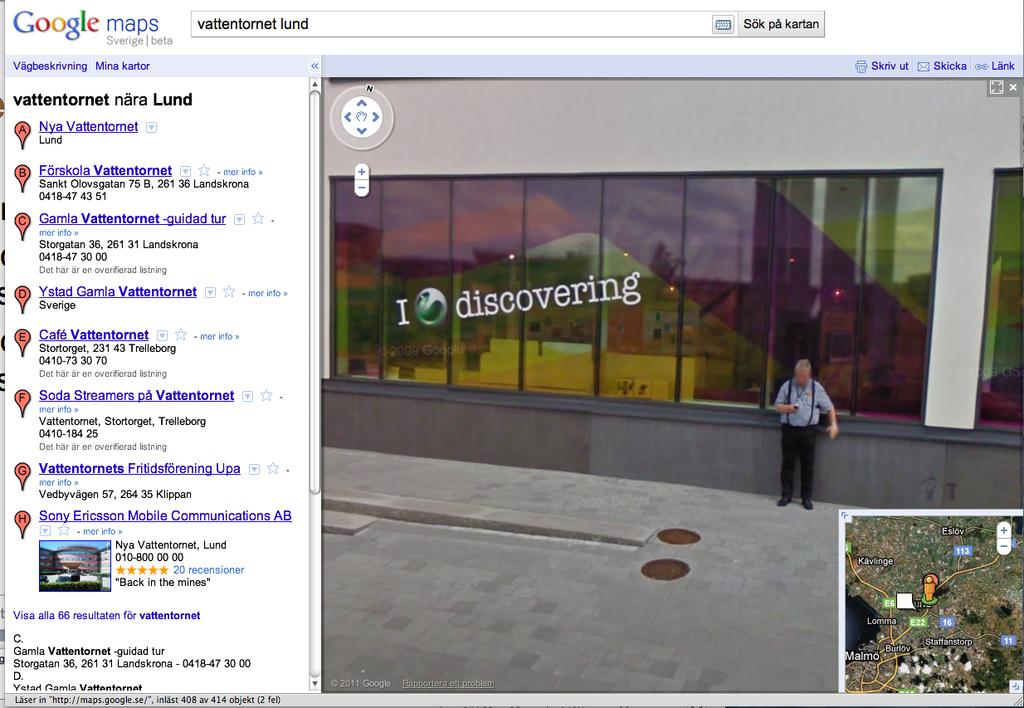Screen dimensions: 1024x708
Task: Click the orange pegman on the mini map
Action: (929, 588)
